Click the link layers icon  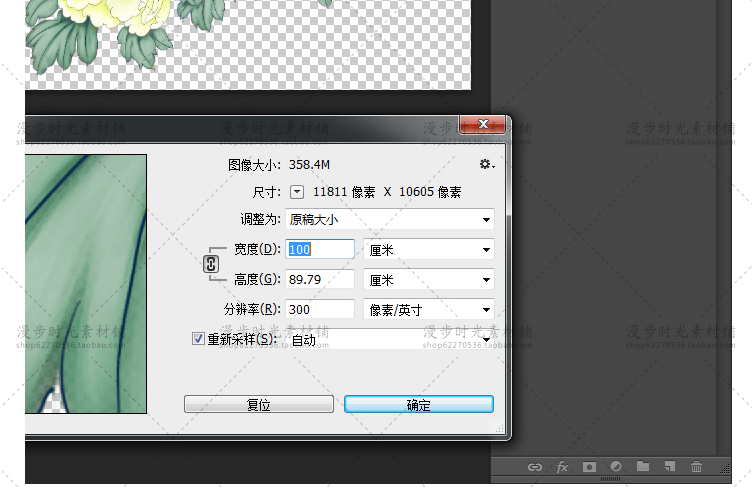pos(535,467)
